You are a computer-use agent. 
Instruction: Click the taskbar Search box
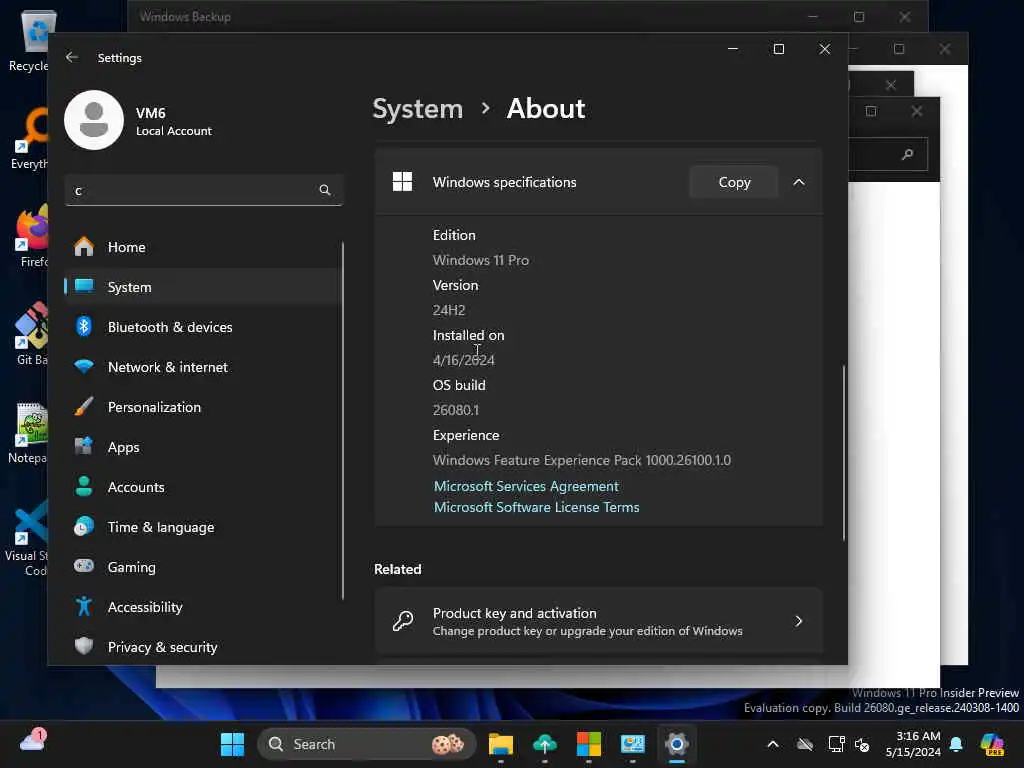(366, 744)
